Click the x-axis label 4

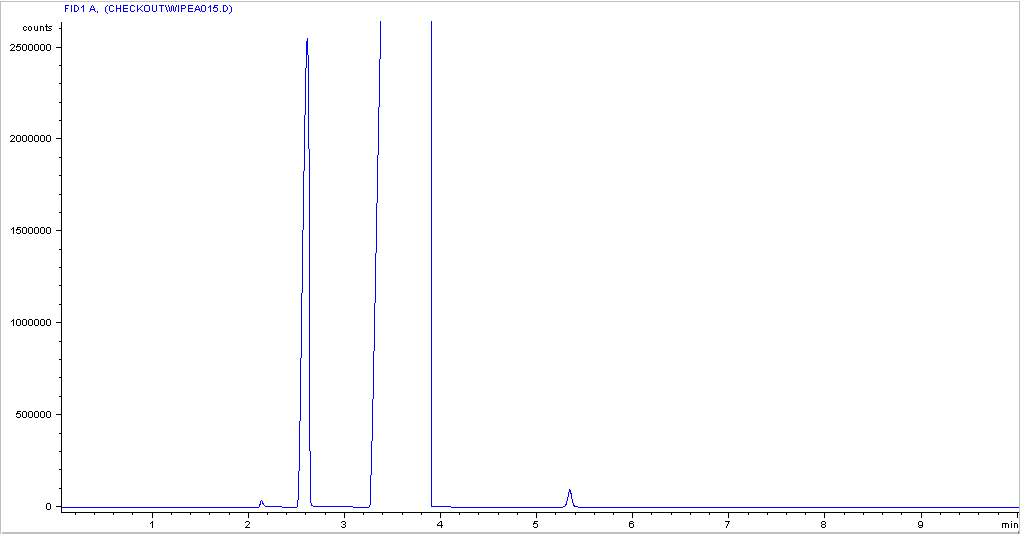coord(440,524)
